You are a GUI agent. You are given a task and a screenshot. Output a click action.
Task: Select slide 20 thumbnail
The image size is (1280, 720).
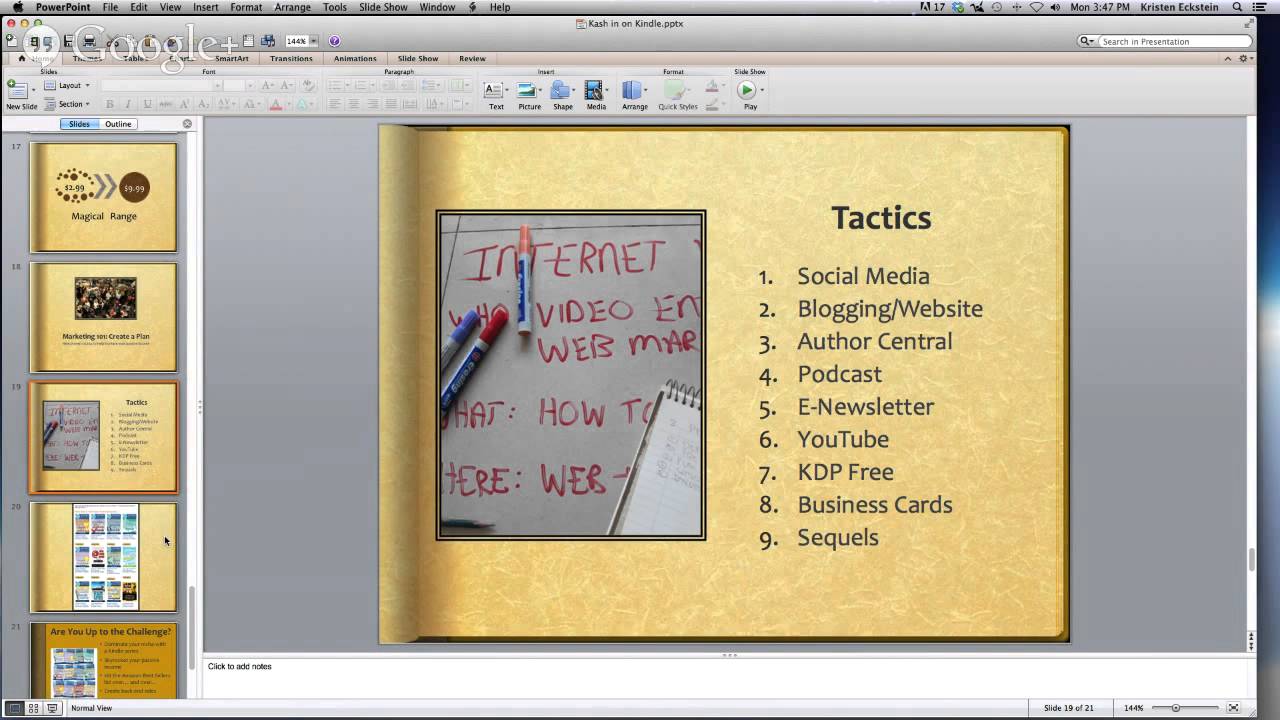point(103,557)
